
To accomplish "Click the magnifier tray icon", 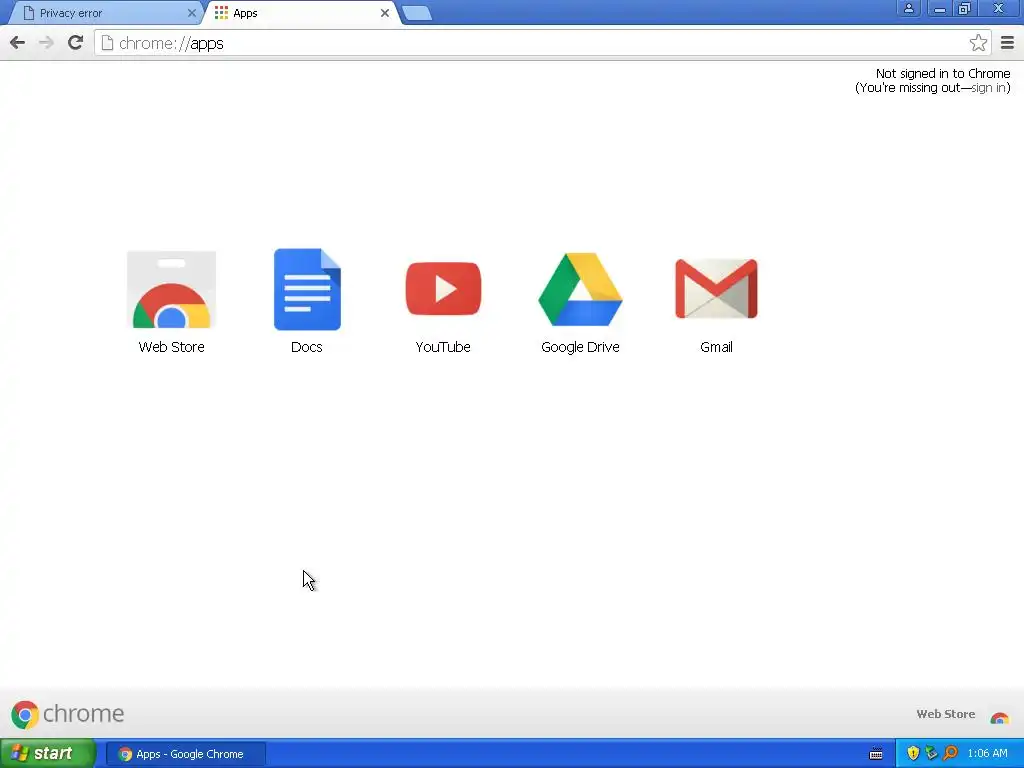I will [950, 754].
